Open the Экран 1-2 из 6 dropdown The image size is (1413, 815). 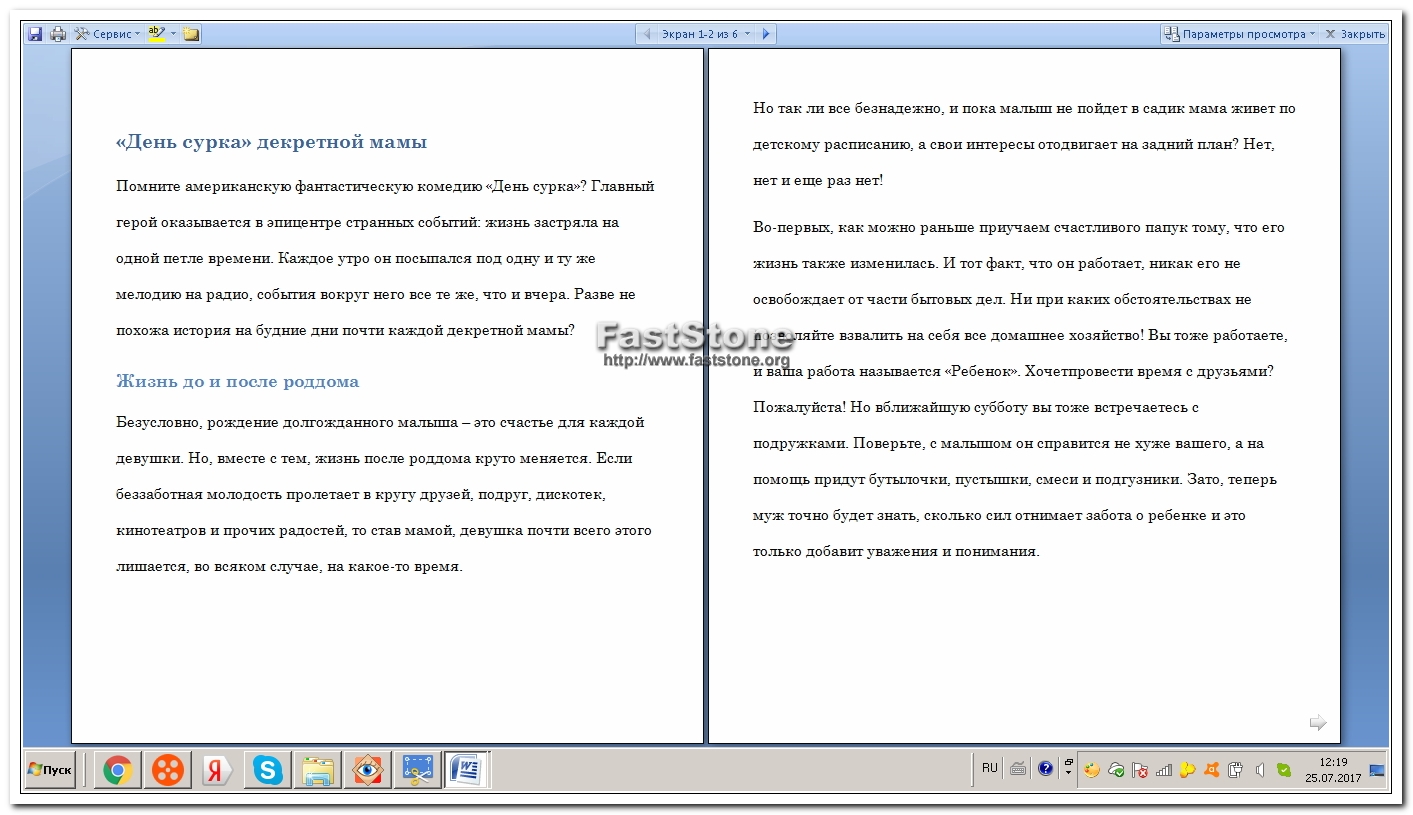[706, 34]
